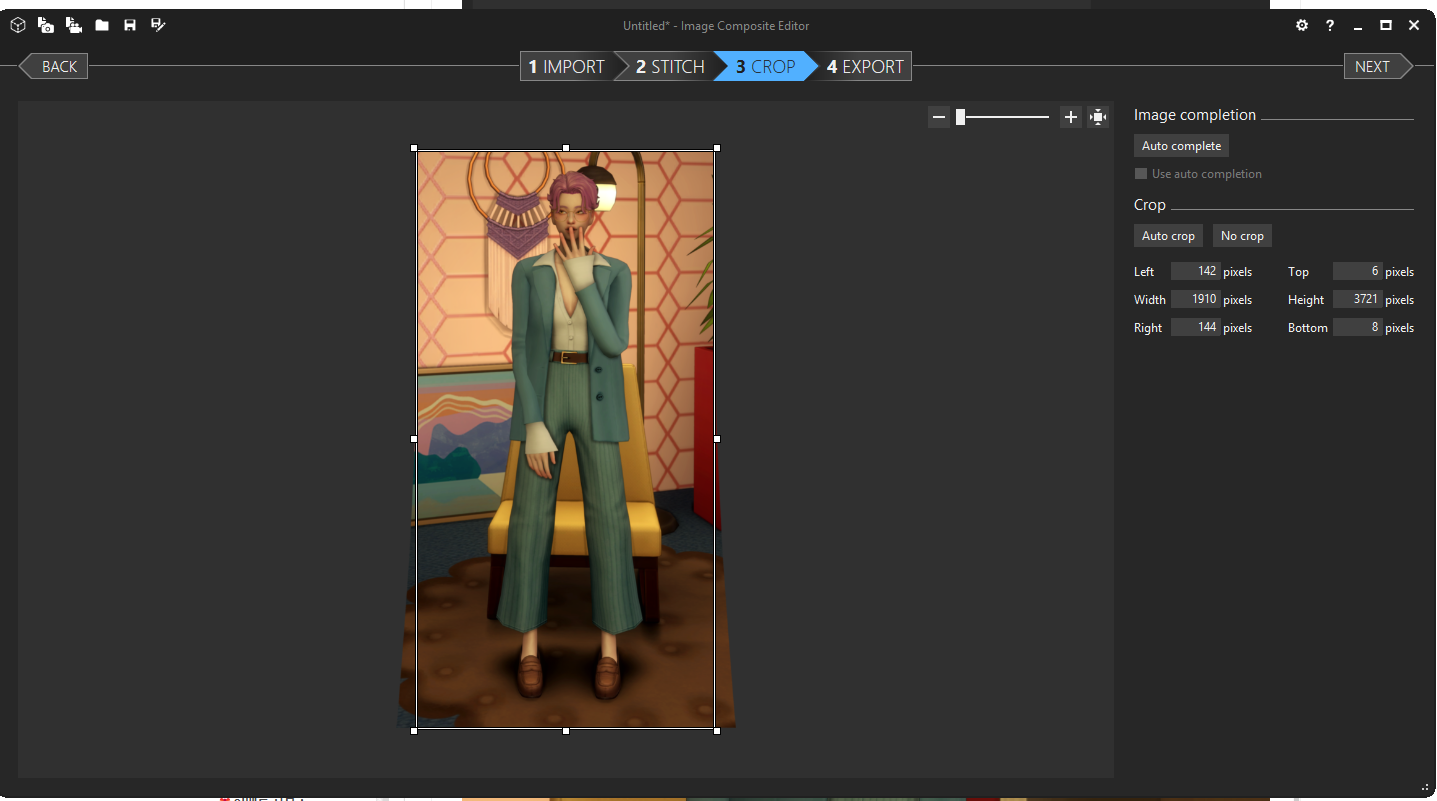Enable Use auto completion checkbox
The height and width of the screenshot is (801, 1437).
[x=1141, y=174]
